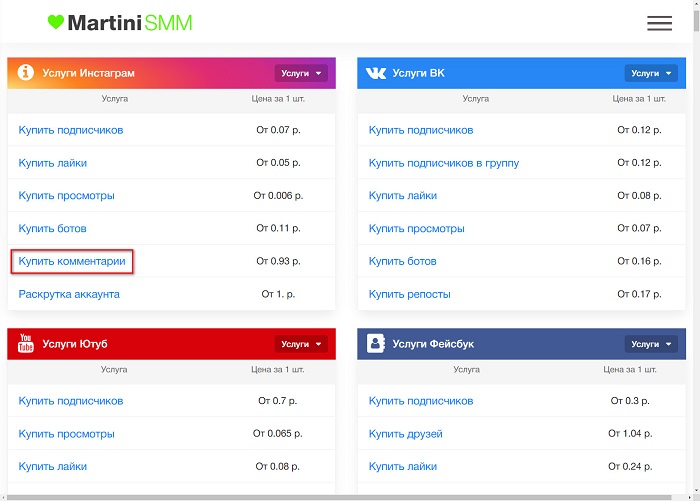Open Instagram Купить просмотры link
The image size is (700, 501).
(66, 196)
